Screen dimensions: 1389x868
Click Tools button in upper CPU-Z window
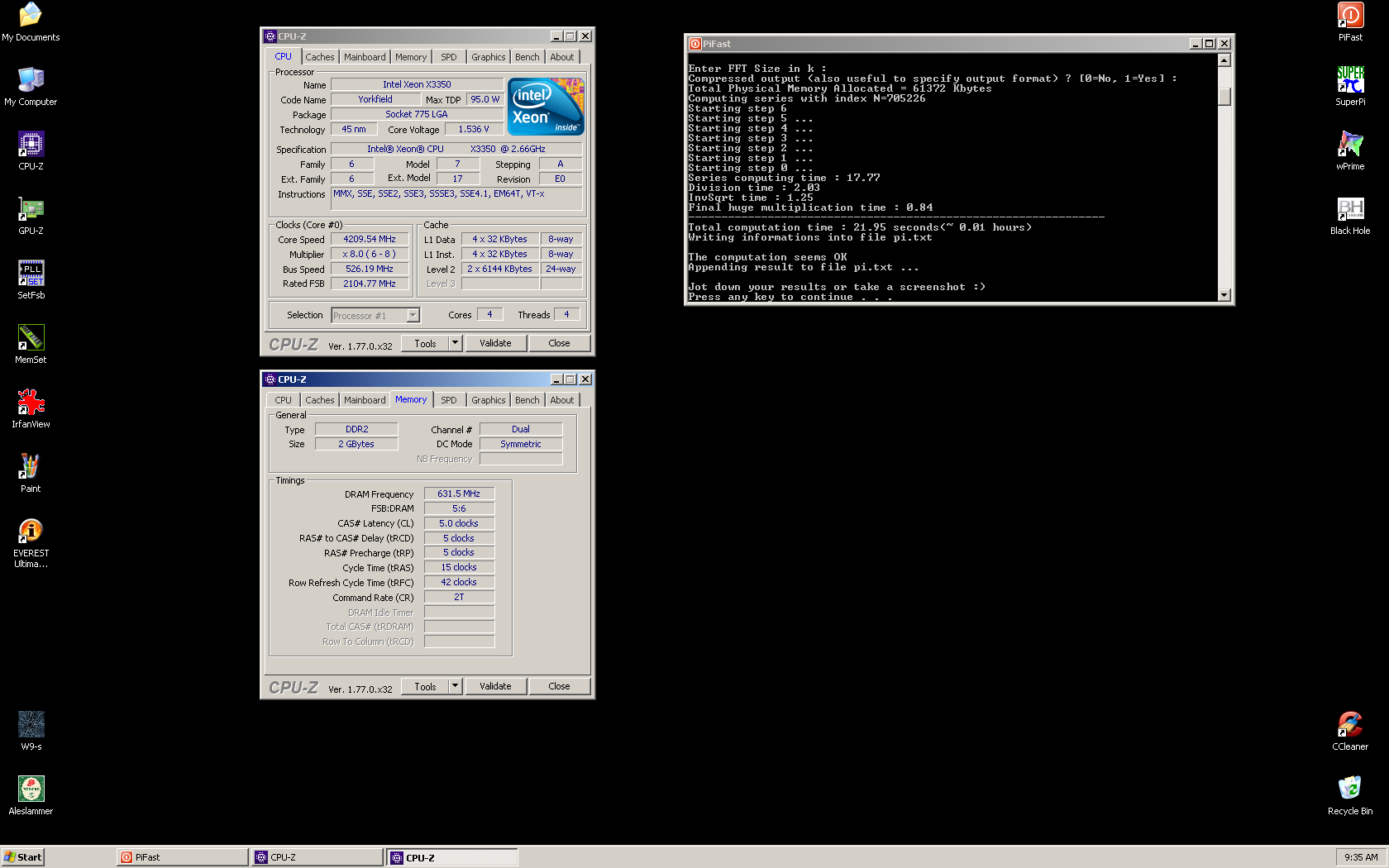coord(425,343)
